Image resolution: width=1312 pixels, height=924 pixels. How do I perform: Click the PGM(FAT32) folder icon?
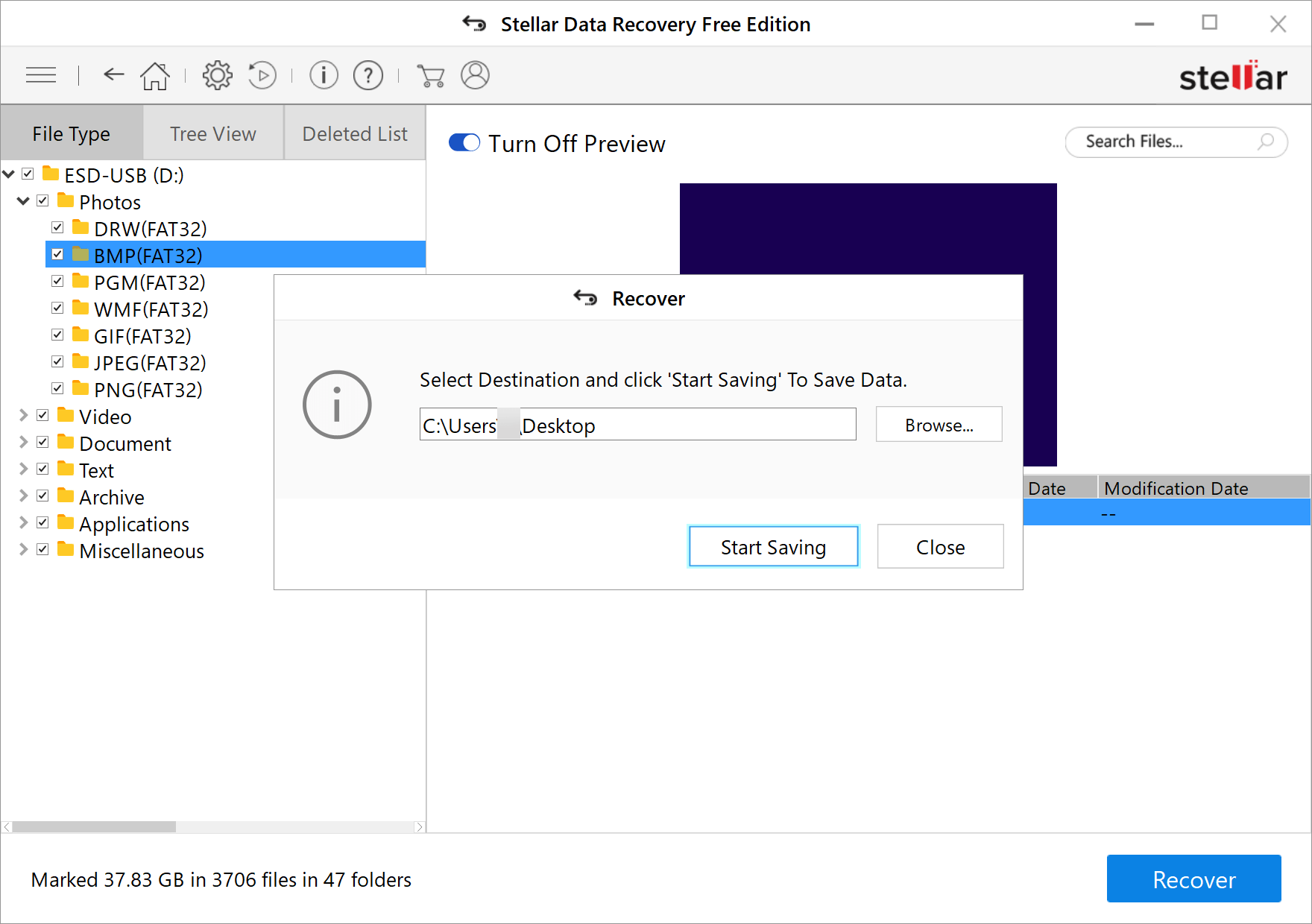[x=81, y=281]
